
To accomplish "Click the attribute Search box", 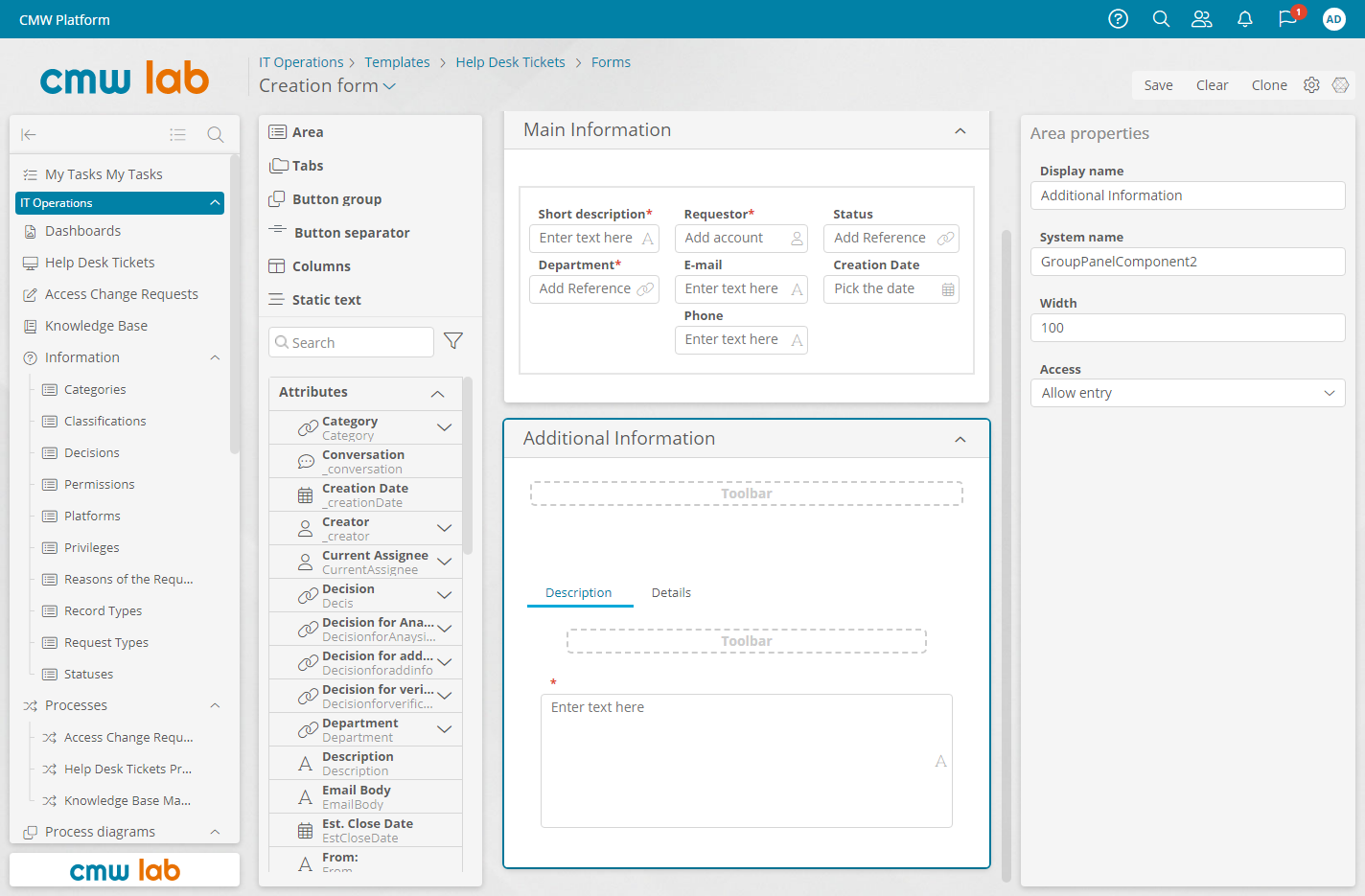I will click(351, 342).
